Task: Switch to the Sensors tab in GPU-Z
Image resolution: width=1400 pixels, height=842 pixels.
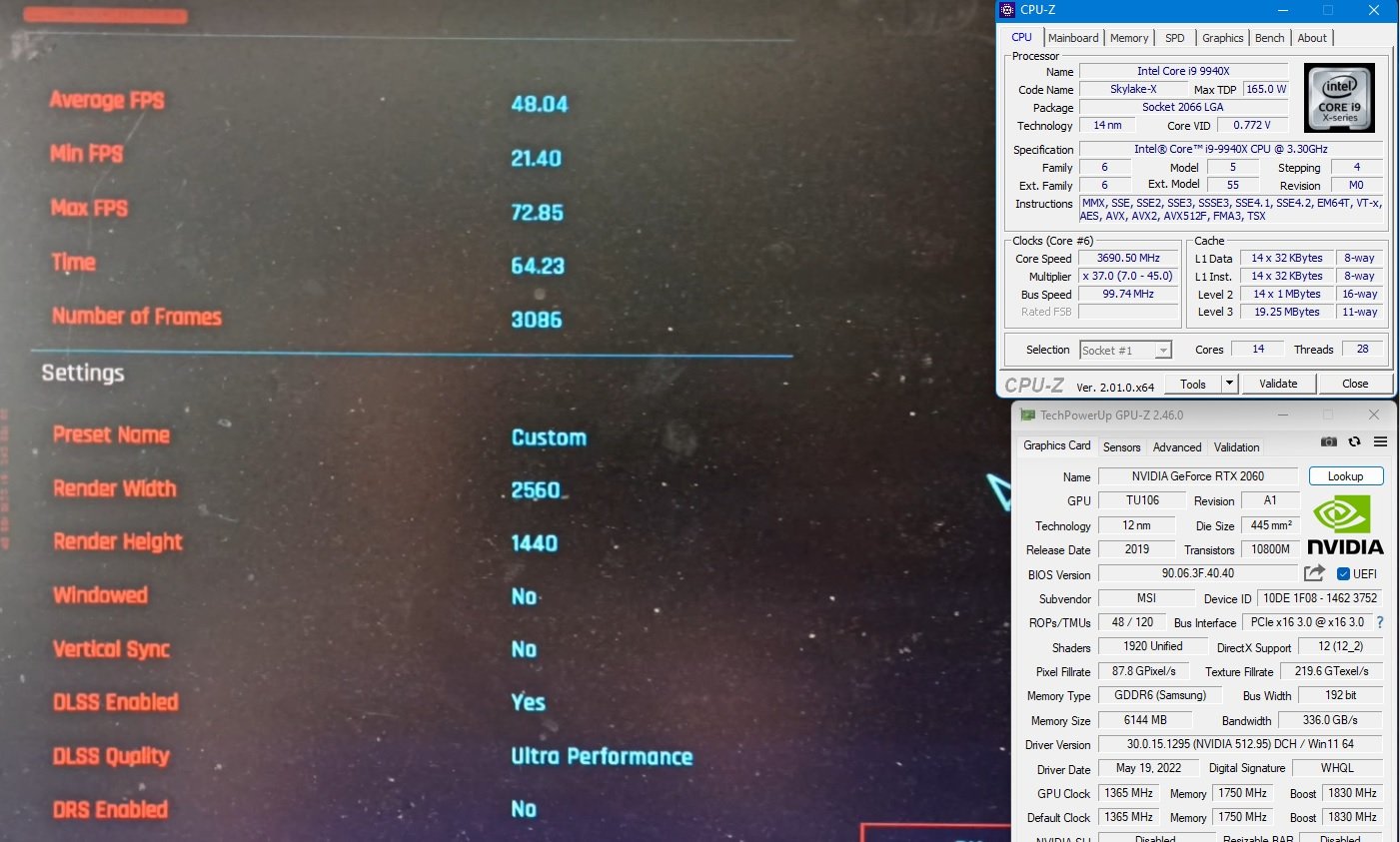Action: click(1121, 447)
